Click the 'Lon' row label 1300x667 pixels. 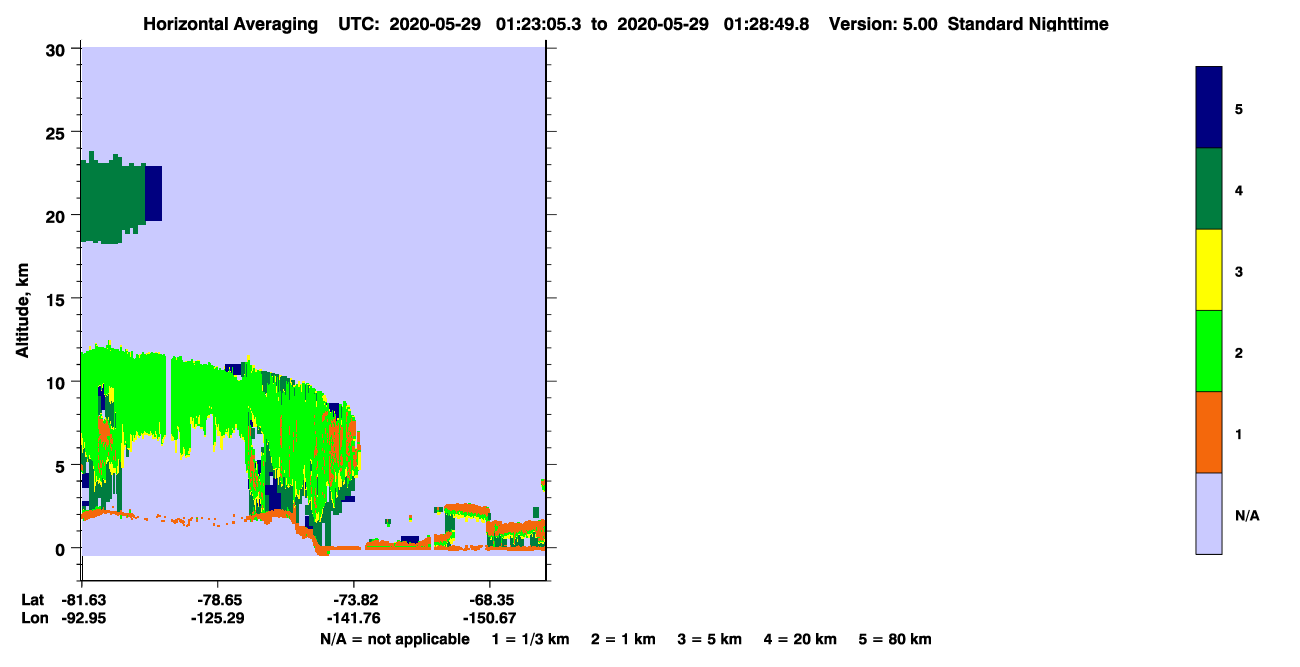[x=34, y=618]
